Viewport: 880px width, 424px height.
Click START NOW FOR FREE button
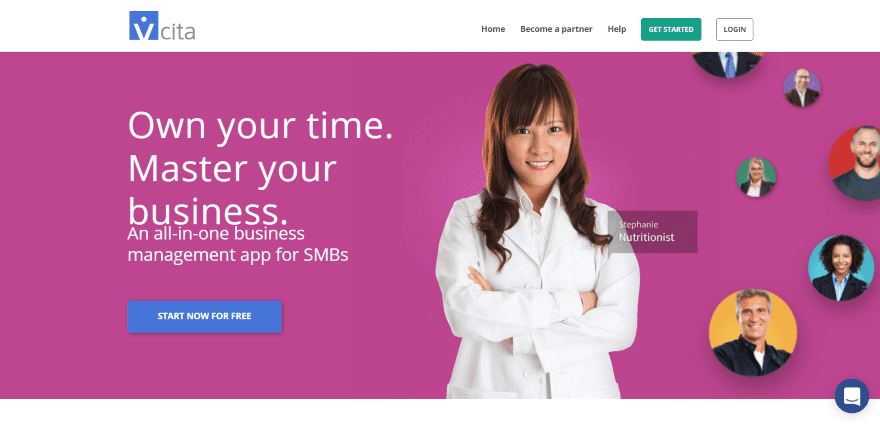pyautogui.click(x=204, y=316)
